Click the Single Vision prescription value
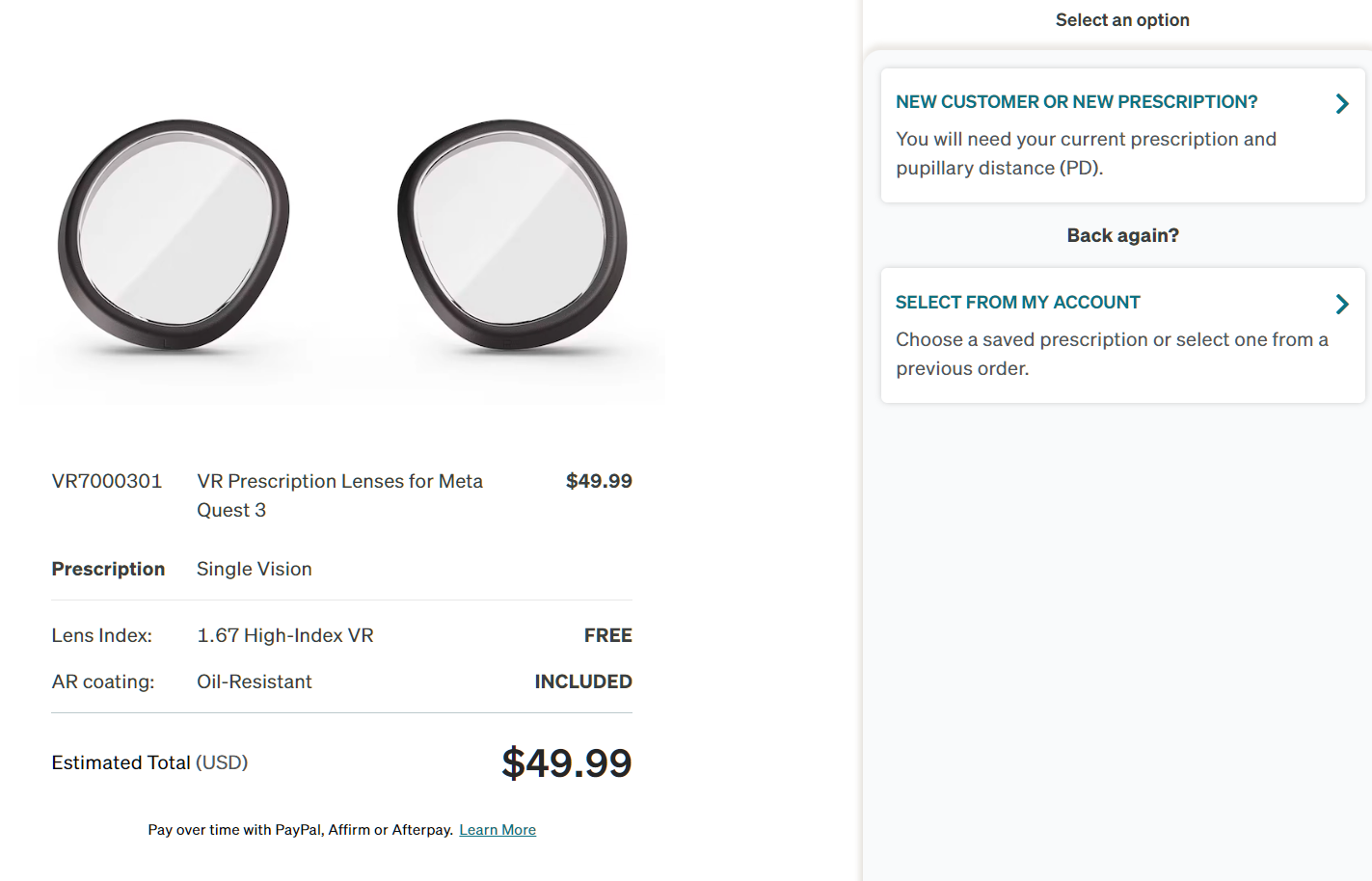The height and width of the screenshot is (881, 1372). 254,569
